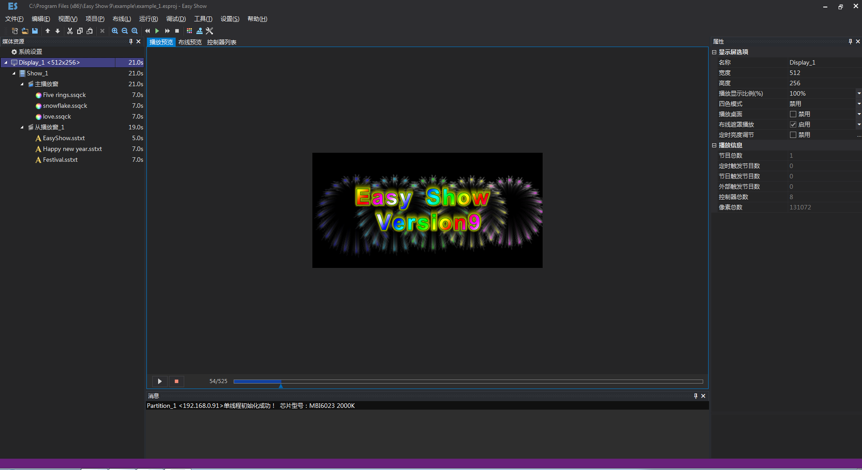The width and height of the screenshot is (862, 470).
Task: Open the 播放桌面 dropdown arrow
Action: 859,114
